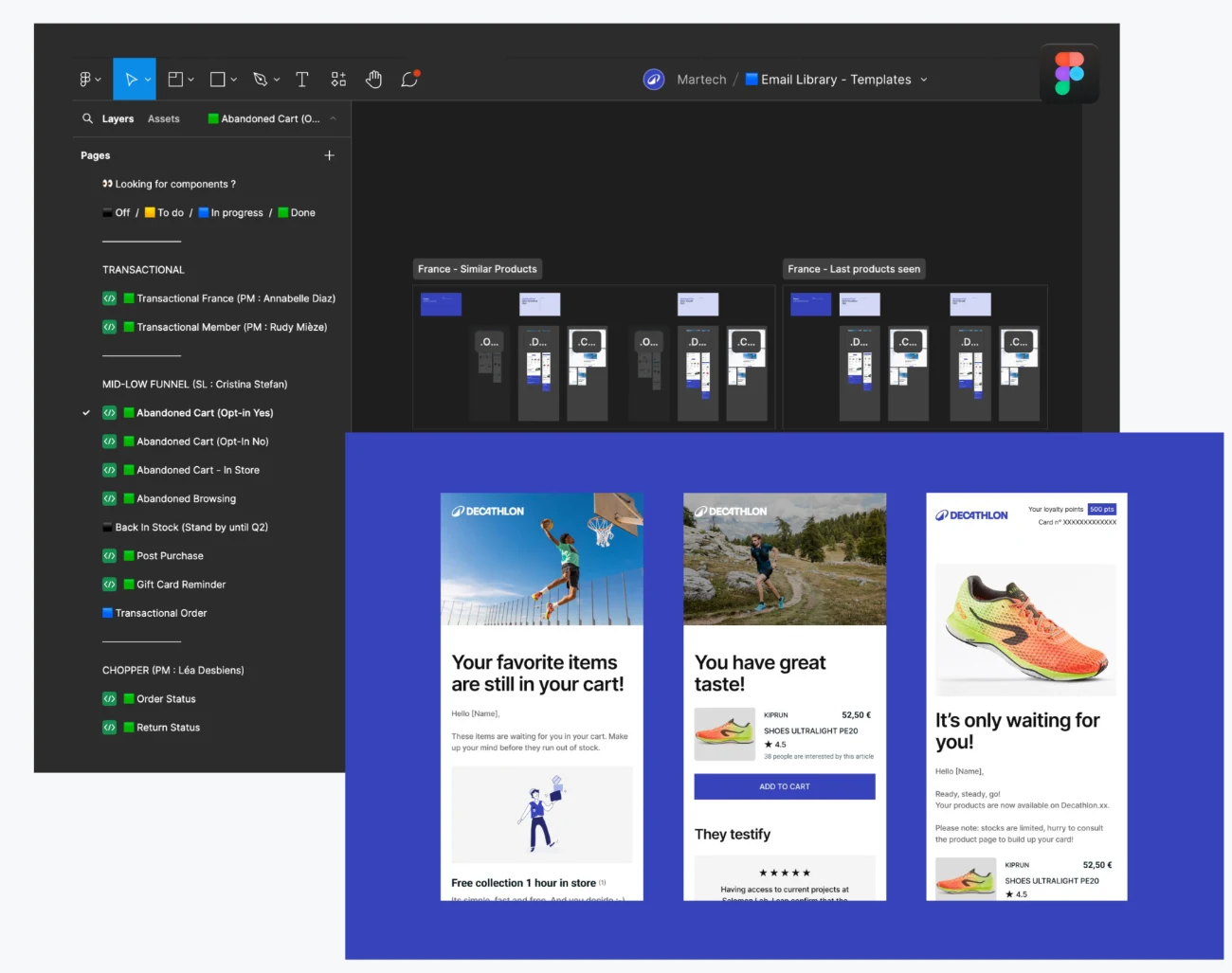Viewport: 1232px width, 973px height.
Task: Open the Abandoned Cart - In Store page
Action: tap(198, 470)
